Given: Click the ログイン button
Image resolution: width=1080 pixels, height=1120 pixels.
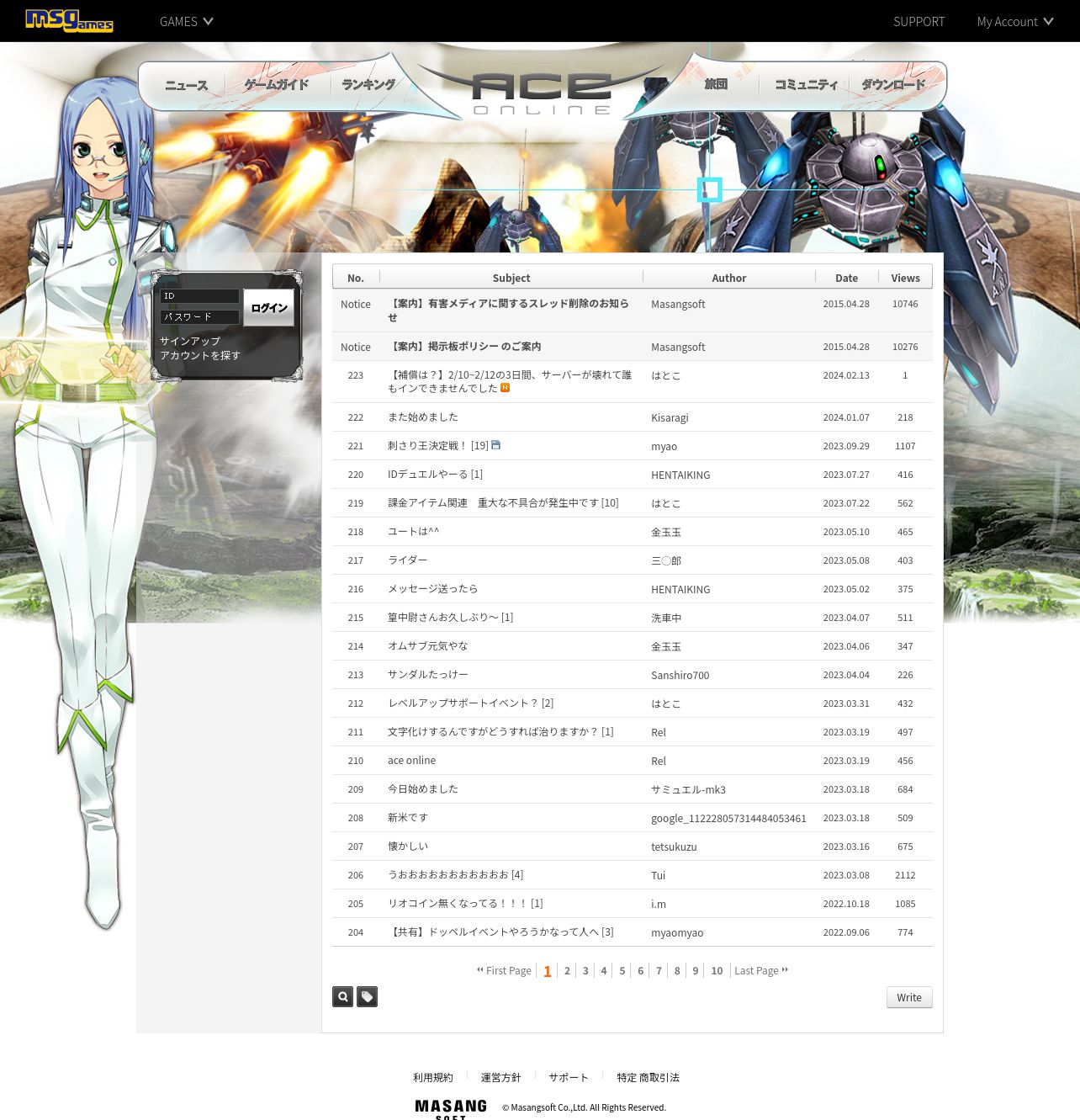Looking at the screenshot, I should (269, 308).
